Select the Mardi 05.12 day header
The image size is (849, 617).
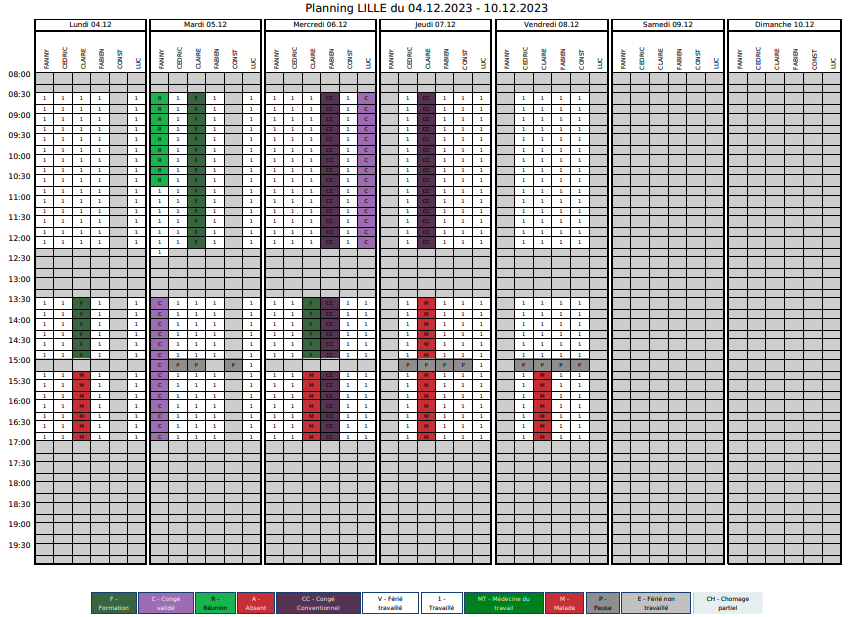pos(206,24)
